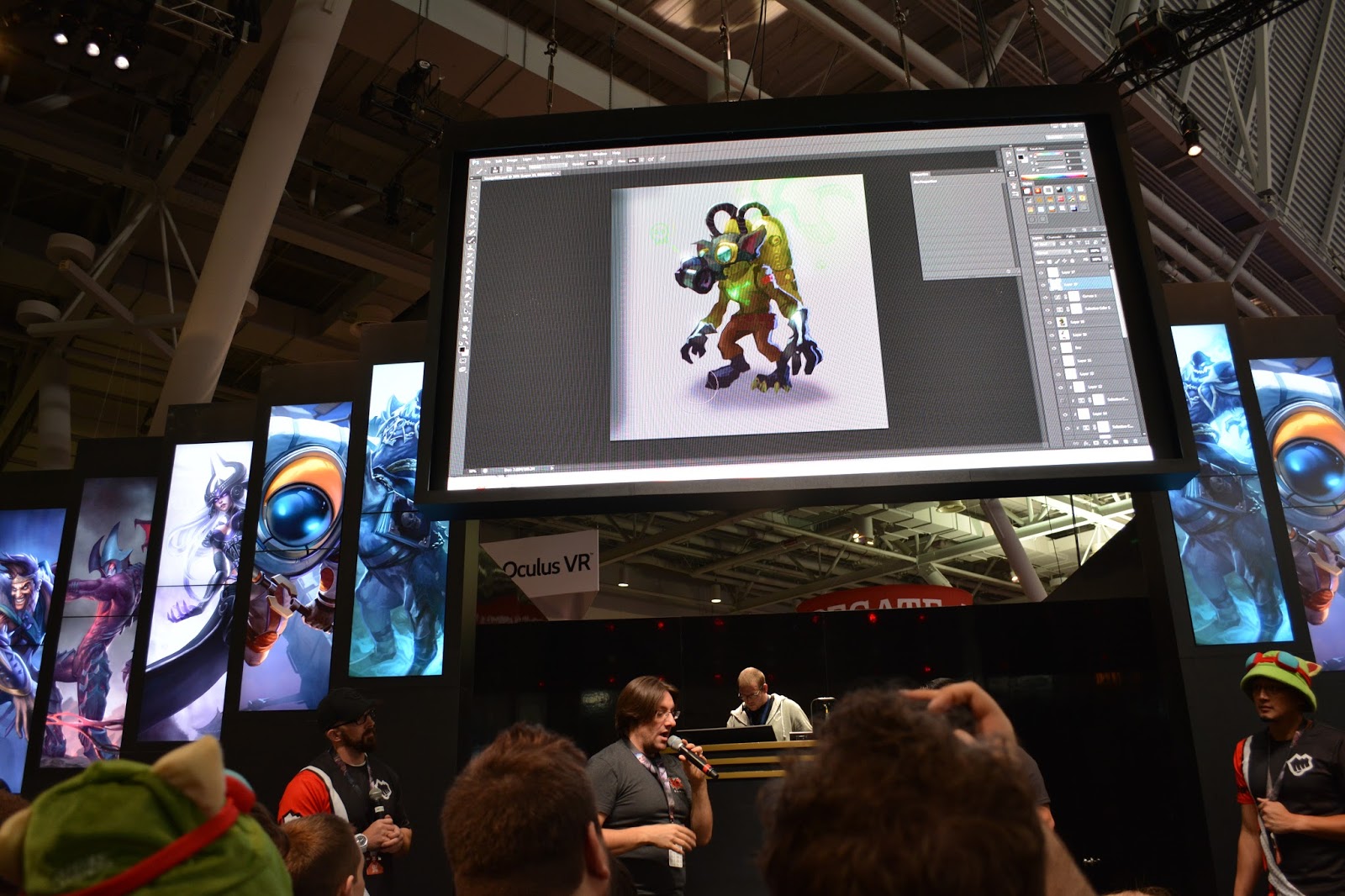Open the Layers panel Fill dropdown arrow
Screen dimensions: 1345x896
click(x=1104, y=258)
